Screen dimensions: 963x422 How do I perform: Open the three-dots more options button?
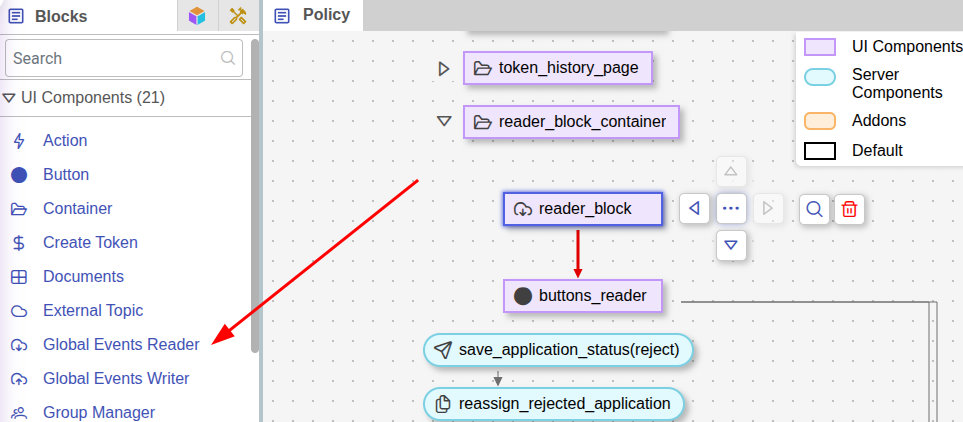pos(732,209)
